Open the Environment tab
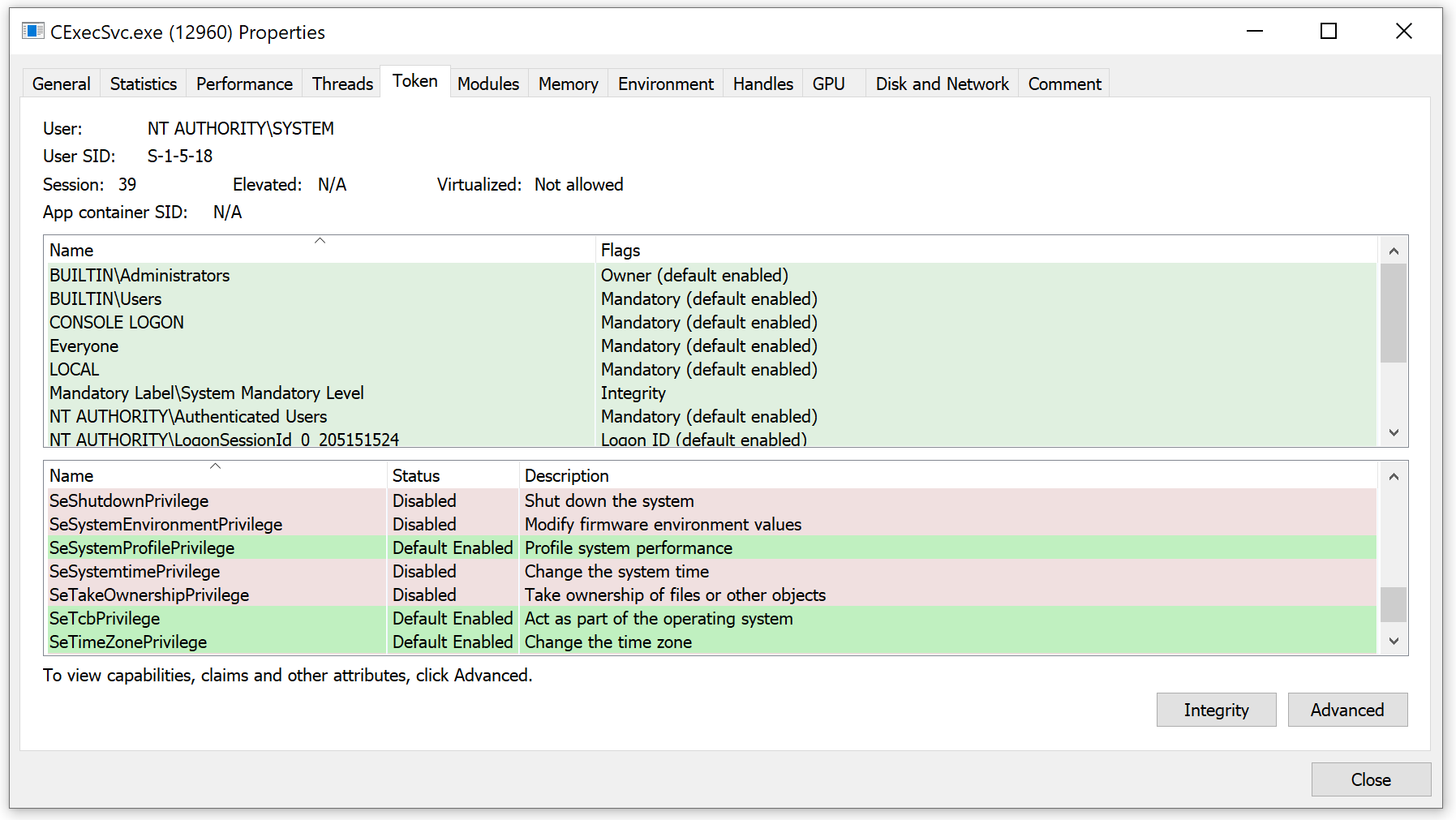Viewport: 1456px width, 820px height. click(666, 84)
